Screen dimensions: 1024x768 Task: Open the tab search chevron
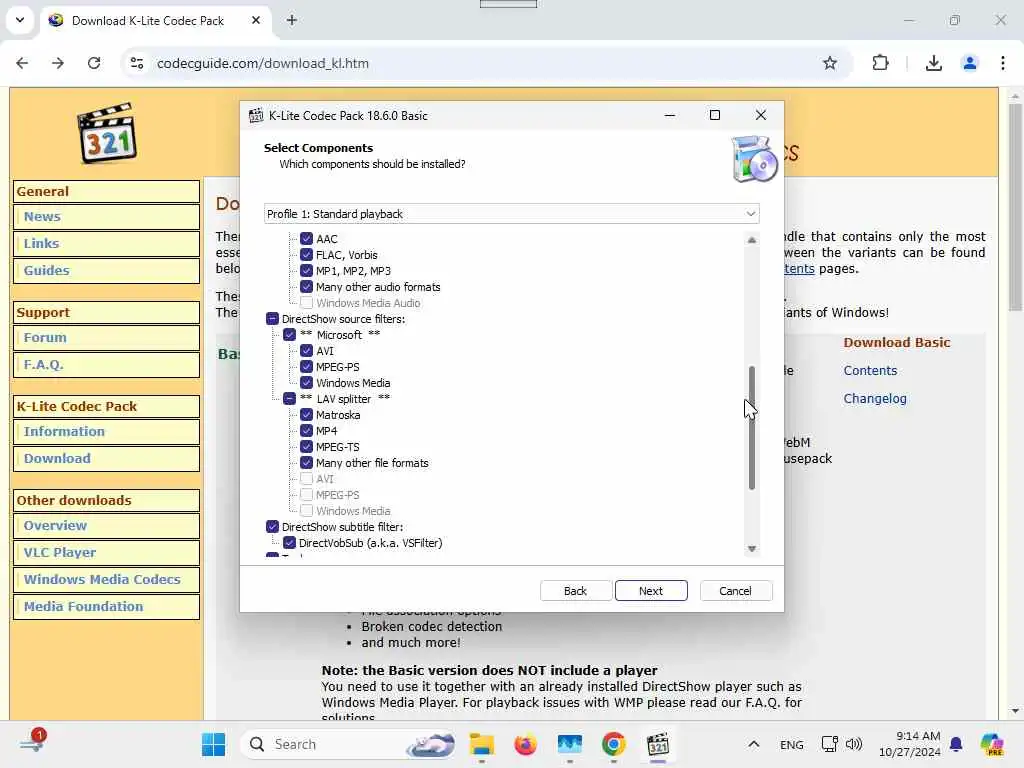tap(20, 20)
